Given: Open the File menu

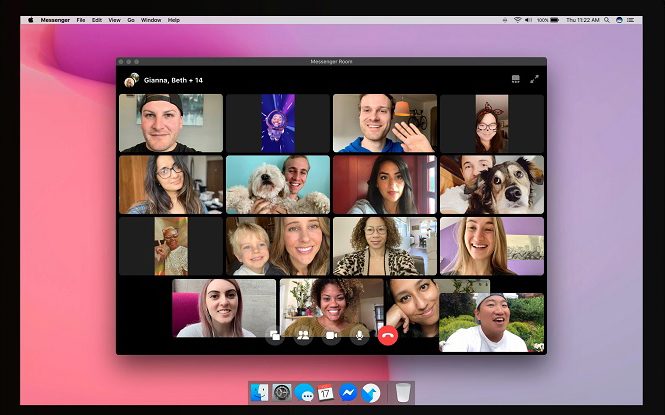Looking at the screenshot, I should pyautogui.click(x=80, y=20).
